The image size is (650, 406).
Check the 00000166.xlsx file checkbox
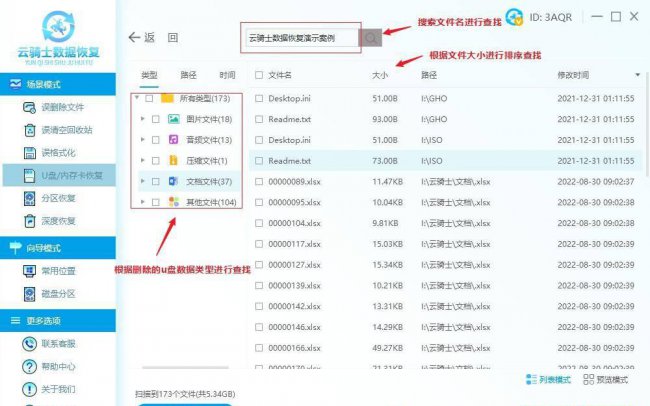coord(259,348)
